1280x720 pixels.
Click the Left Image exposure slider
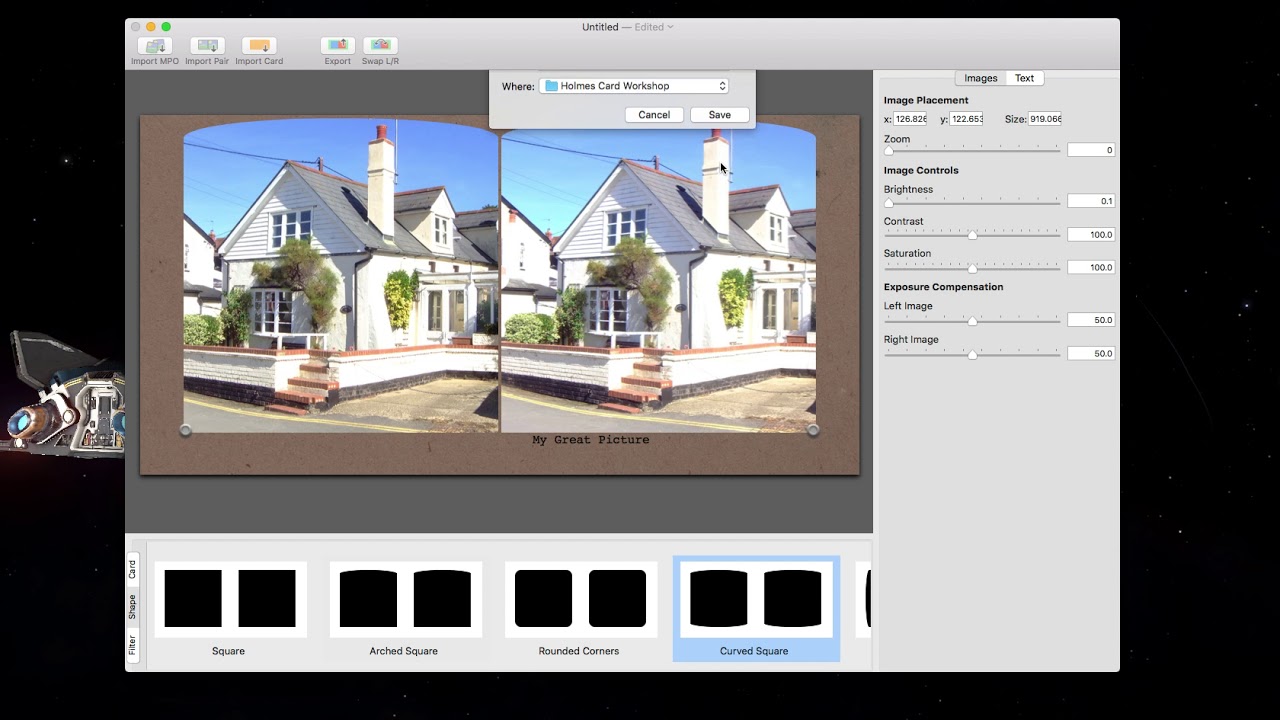coord(972,321)
